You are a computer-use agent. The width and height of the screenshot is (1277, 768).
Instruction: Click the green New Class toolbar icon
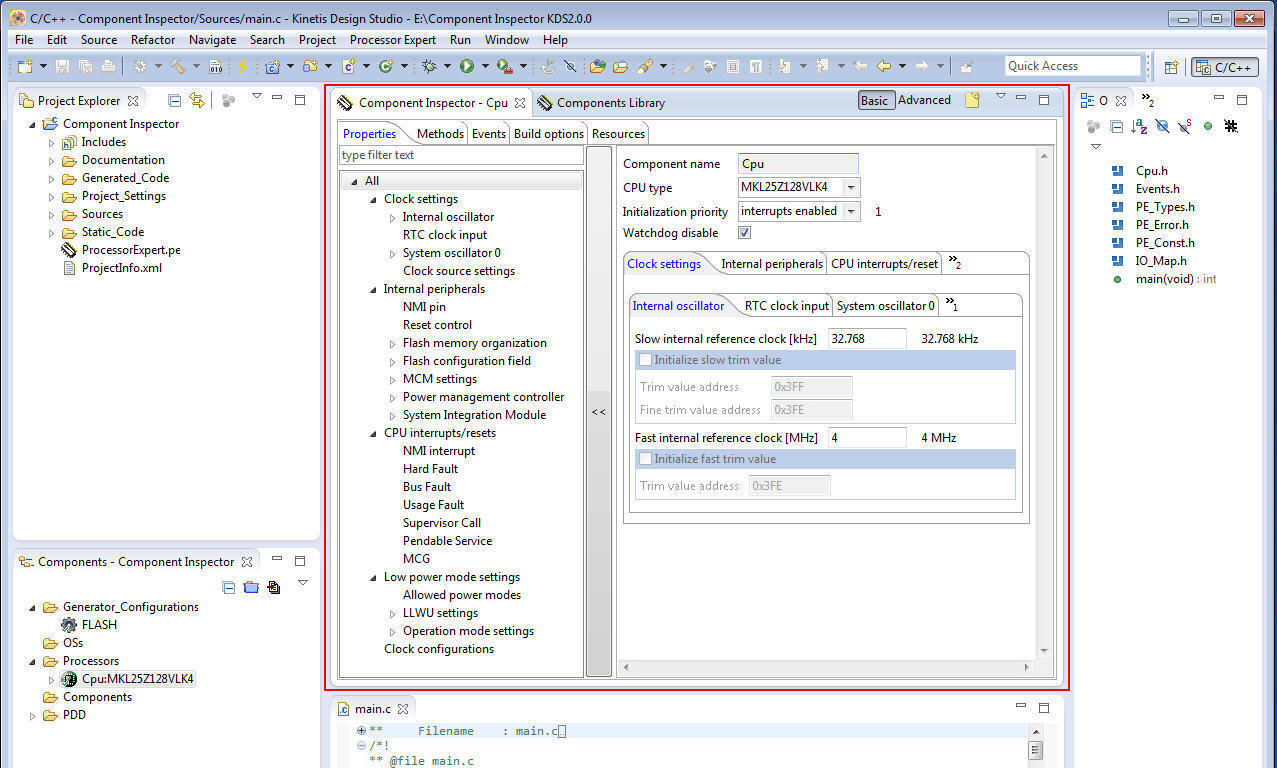click(x=385, y=66)
